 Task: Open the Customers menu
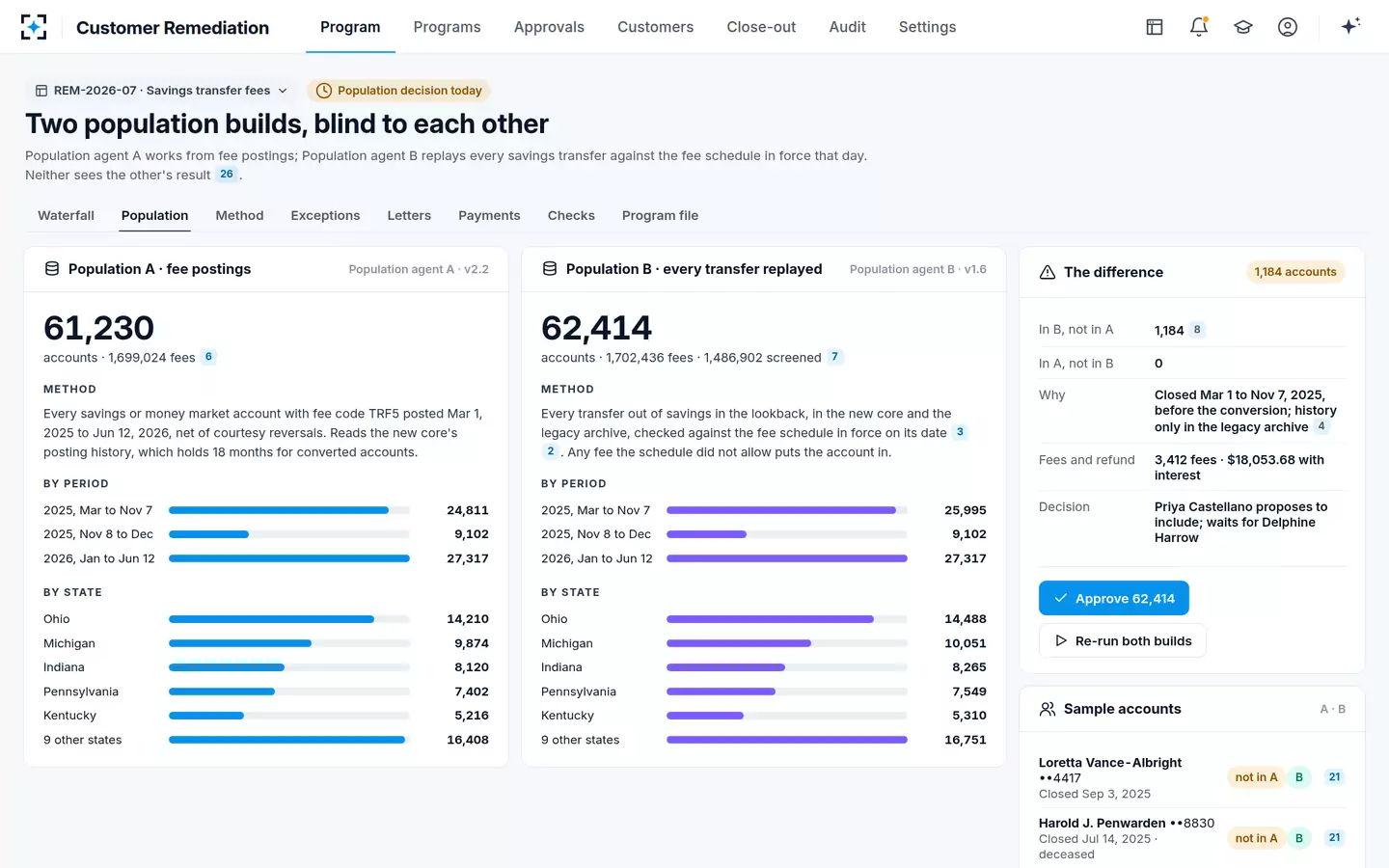pos(656,27)
